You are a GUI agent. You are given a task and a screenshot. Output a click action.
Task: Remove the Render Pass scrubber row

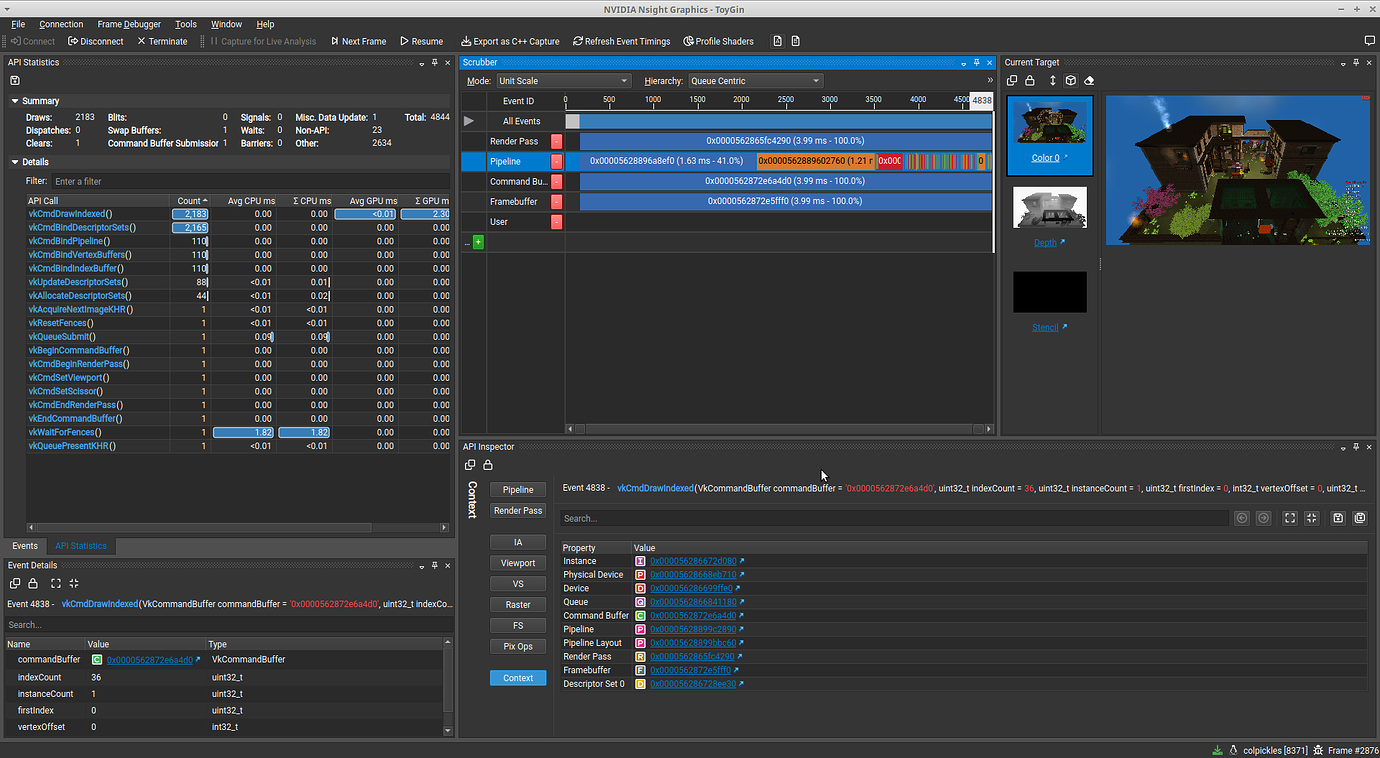pyautogui.click(x=556, y=141)
